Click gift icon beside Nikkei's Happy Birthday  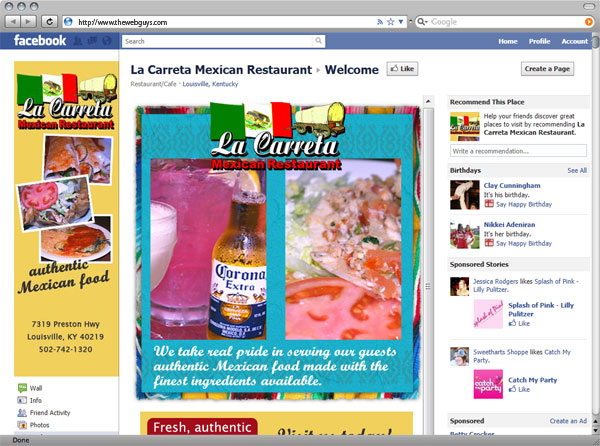pyautogui.click(x=489, y=243)
